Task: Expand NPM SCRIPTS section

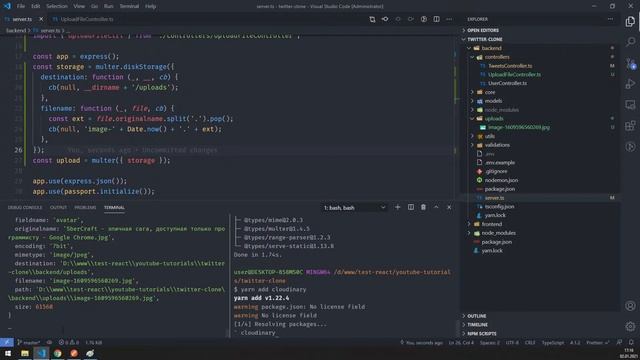Action: 482,333
